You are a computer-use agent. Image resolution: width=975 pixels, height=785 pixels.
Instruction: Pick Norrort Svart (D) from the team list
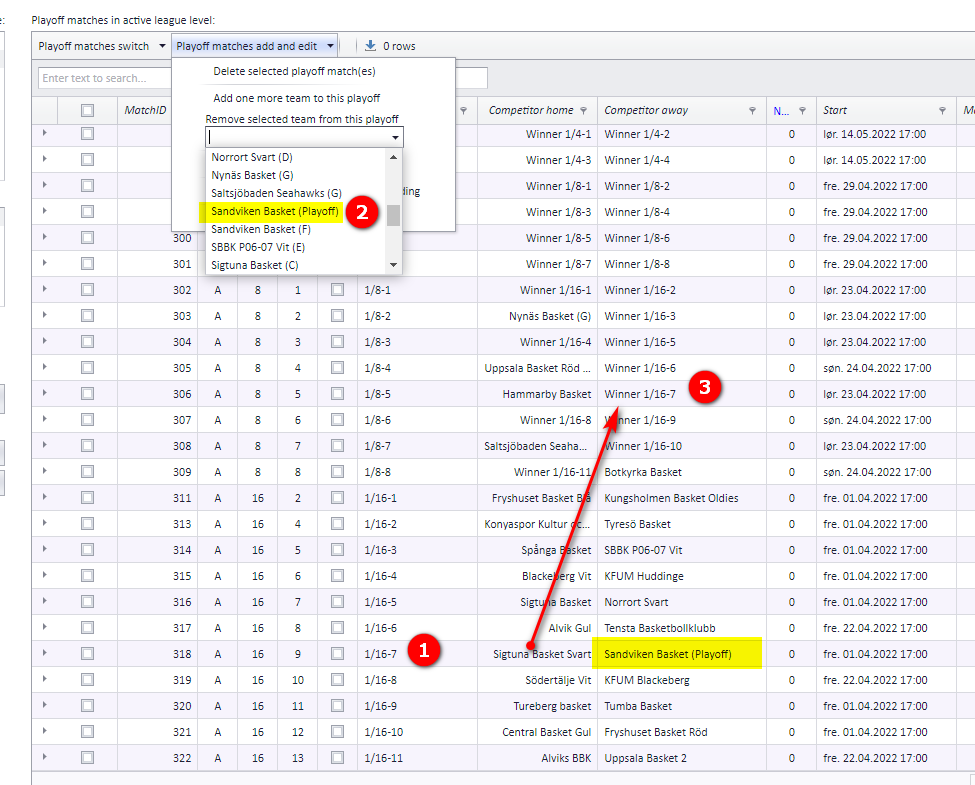click(x=252, y=157)
